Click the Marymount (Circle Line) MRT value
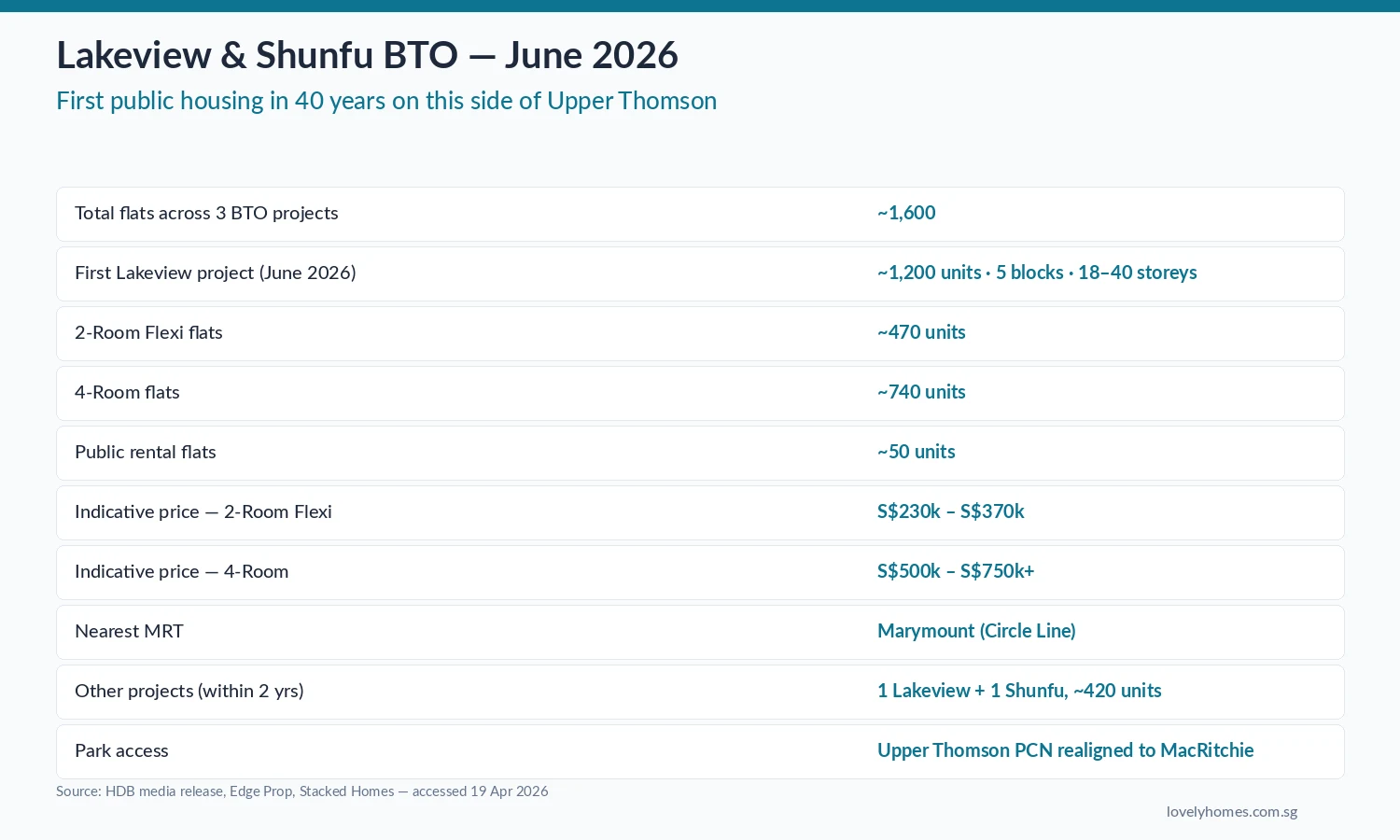Screen dimensions: 1400x840 pos(976,631)
